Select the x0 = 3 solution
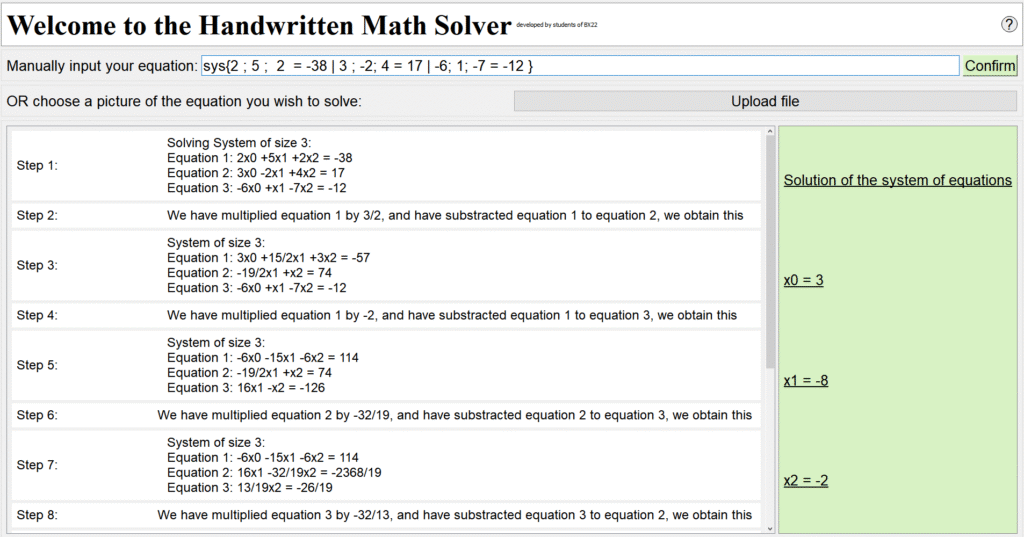This screenshot has width=1024, height=537. [x=804, y=281]
